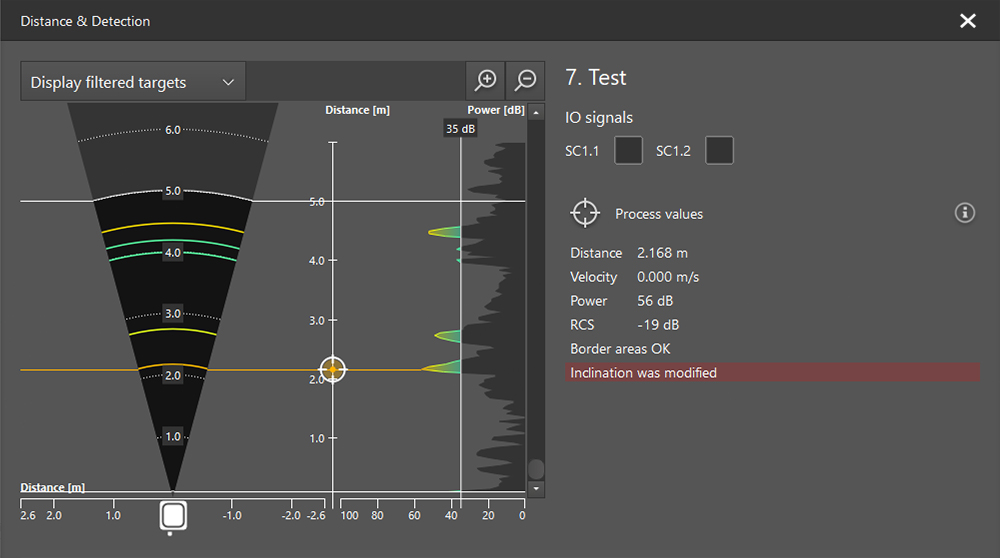Click the zoom out magnifier icon
Screen dimensions: 1000x558
coord(525,81)
